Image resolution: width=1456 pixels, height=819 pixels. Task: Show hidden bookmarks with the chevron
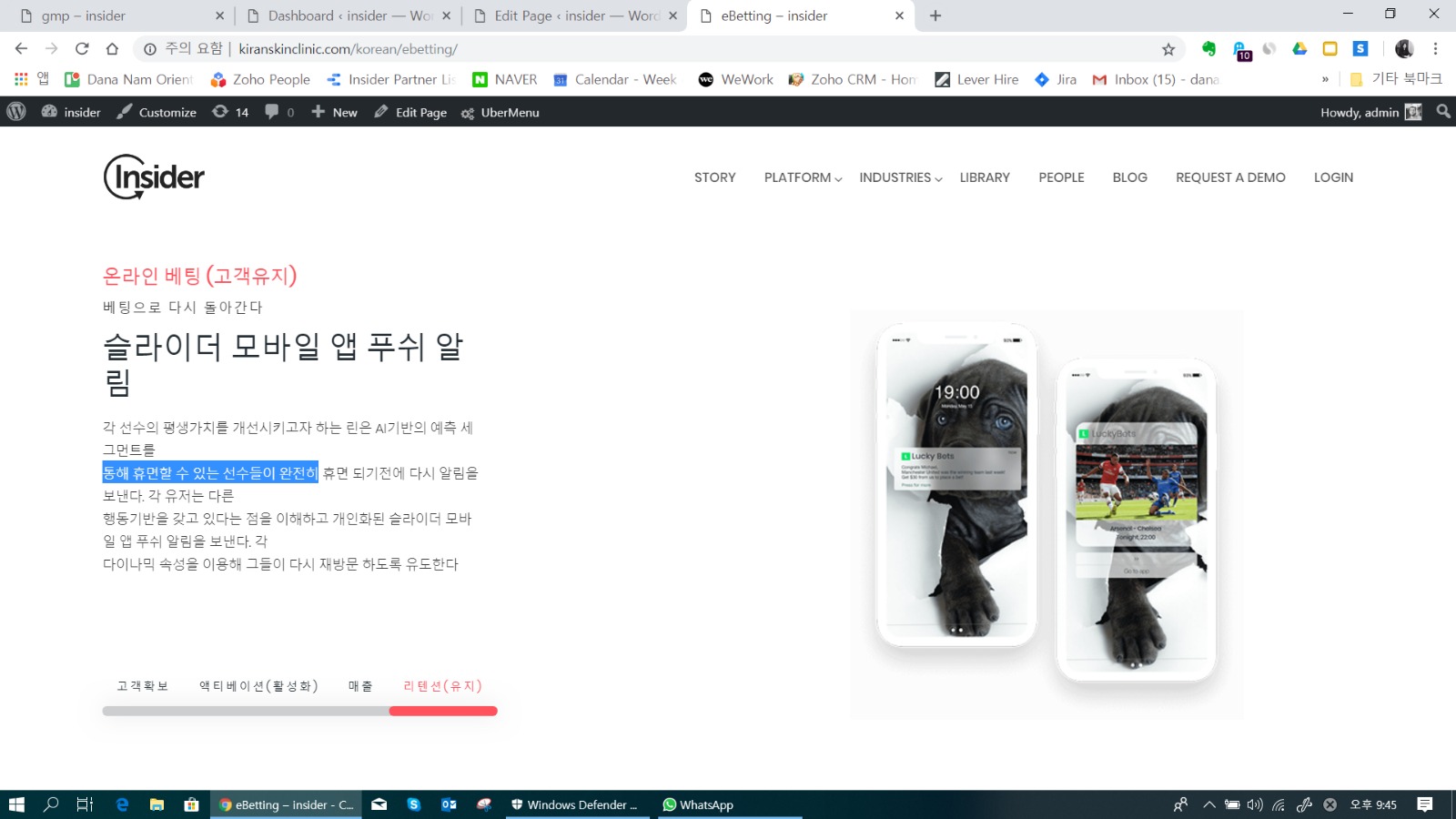coord(1325,80)
